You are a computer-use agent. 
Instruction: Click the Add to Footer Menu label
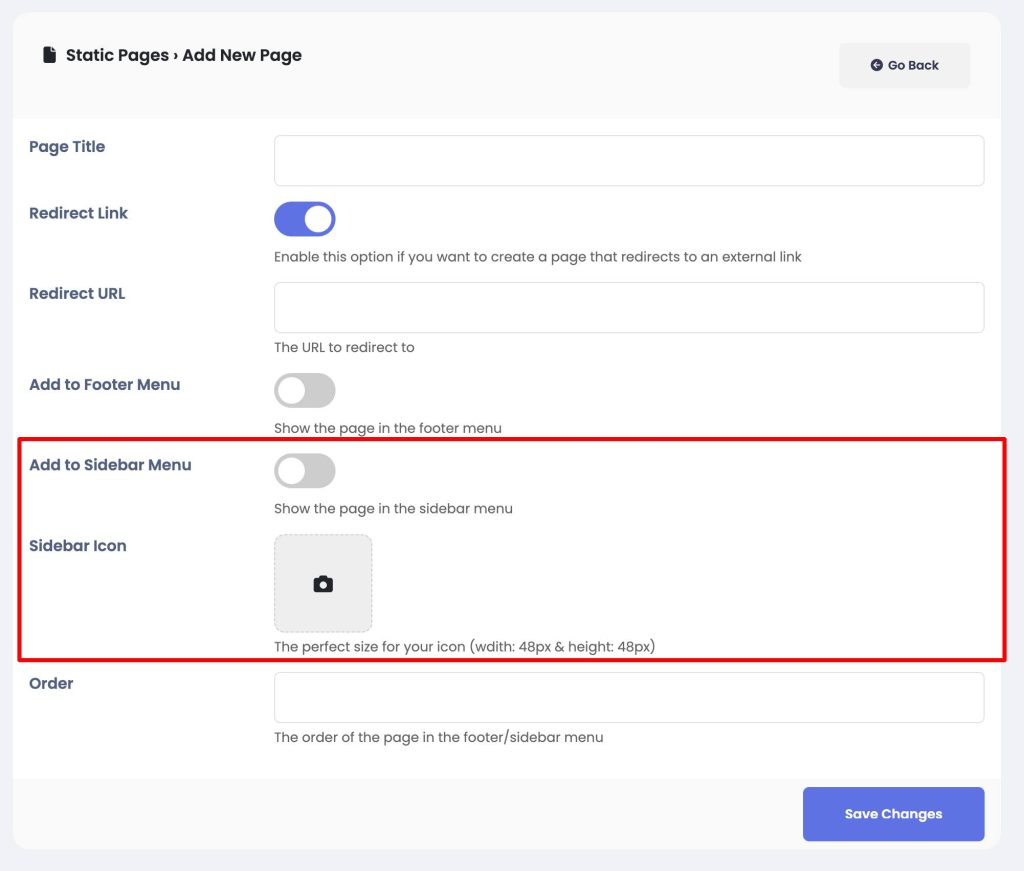click(104, 385)
